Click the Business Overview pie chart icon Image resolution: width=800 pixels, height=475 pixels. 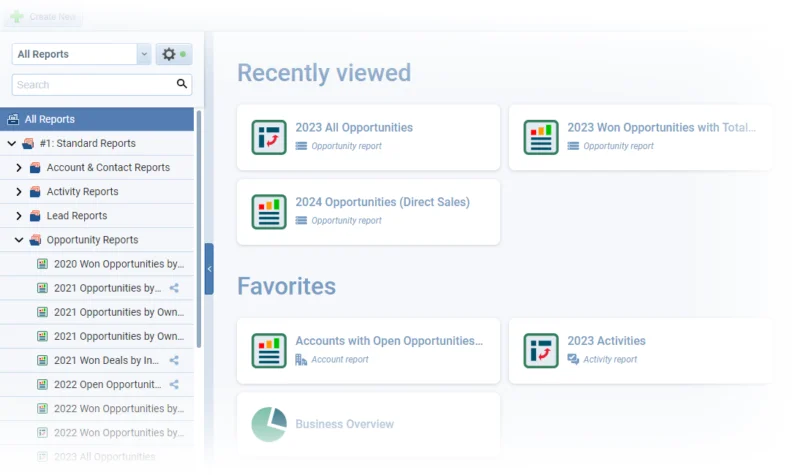click(x=269, y=424)
